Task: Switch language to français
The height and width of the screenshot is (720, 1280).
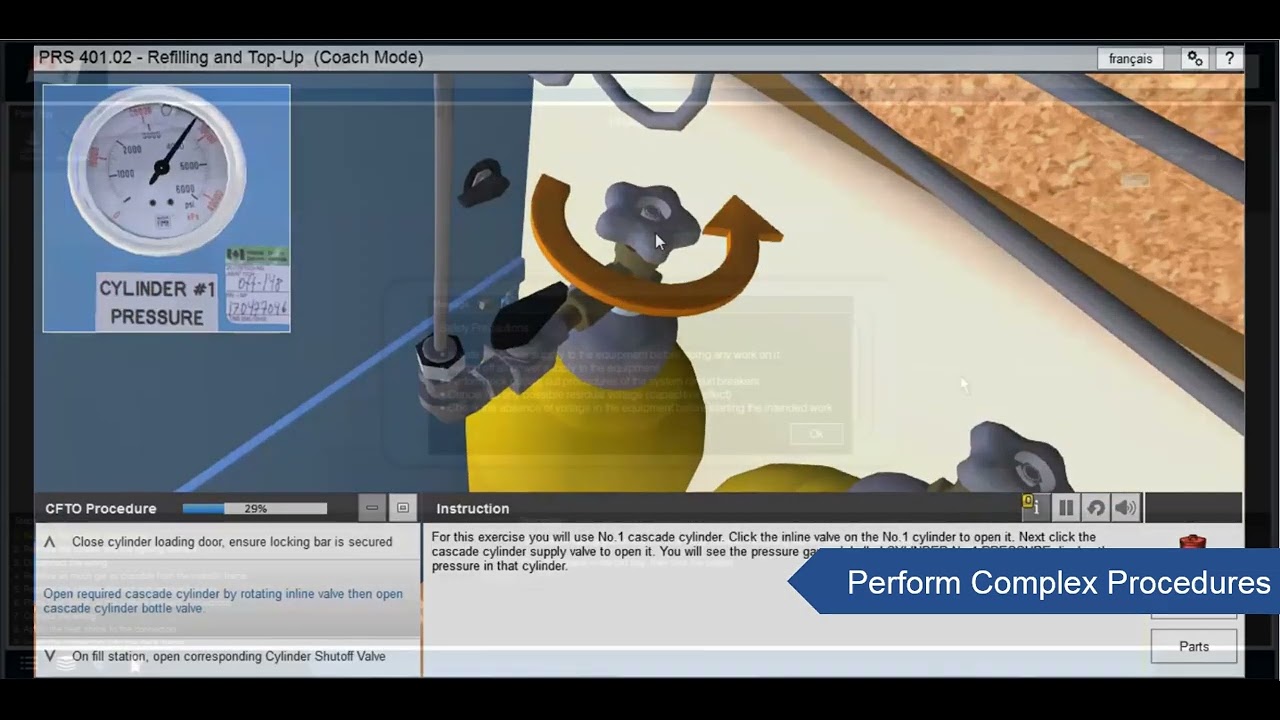Action: pyautogui.click(x=1130, y=59)
